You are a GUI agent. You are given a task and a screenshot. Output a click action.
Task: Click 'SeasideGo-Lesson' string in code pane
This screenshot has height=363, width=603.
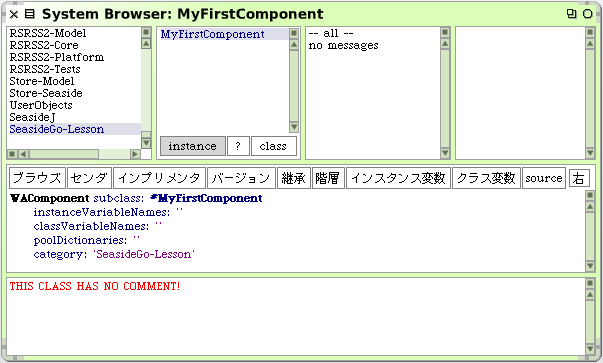[144, 254]
